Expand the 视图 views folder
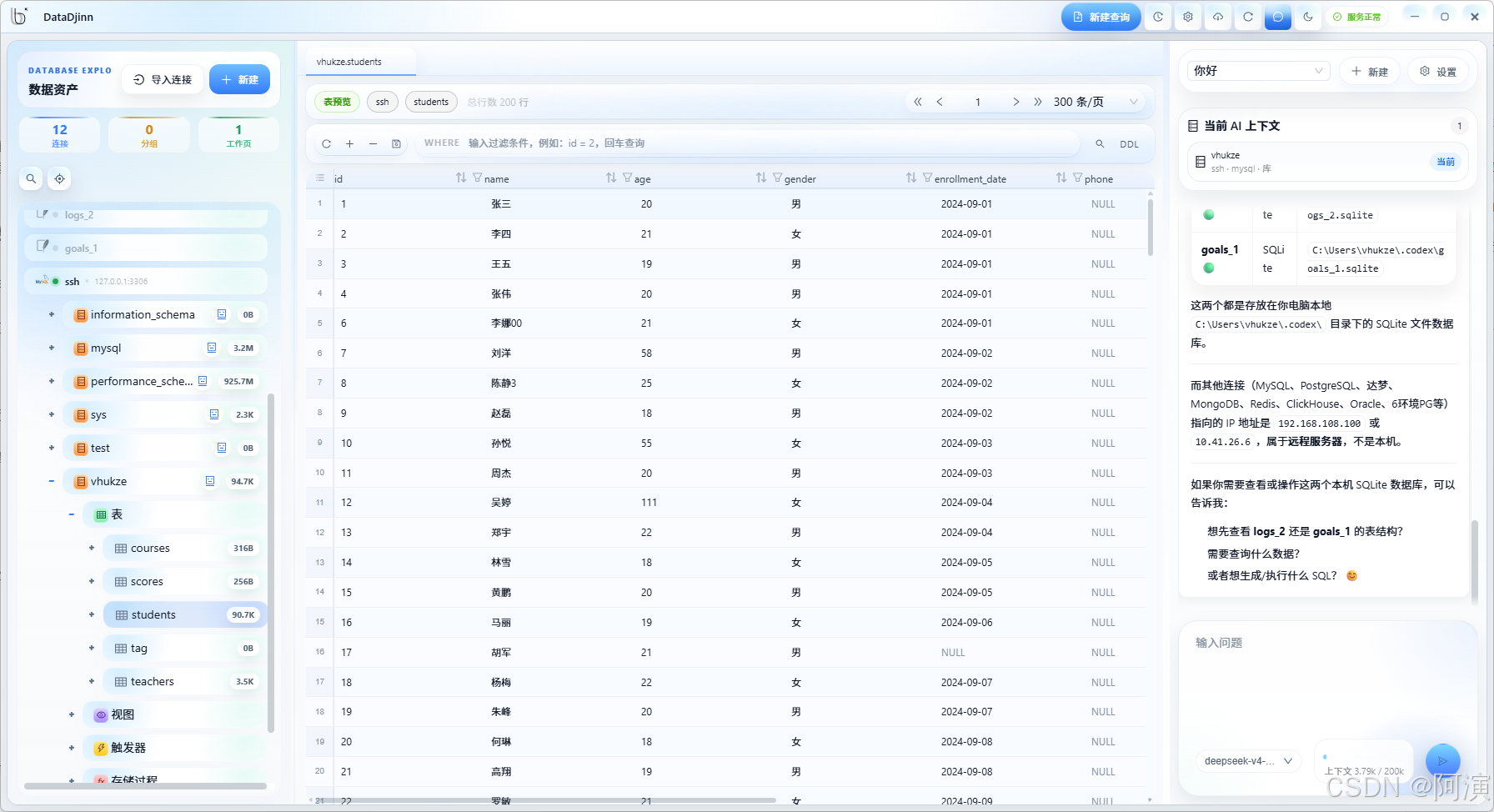Viewport: 1494px width, 812px height. [72, 714]
